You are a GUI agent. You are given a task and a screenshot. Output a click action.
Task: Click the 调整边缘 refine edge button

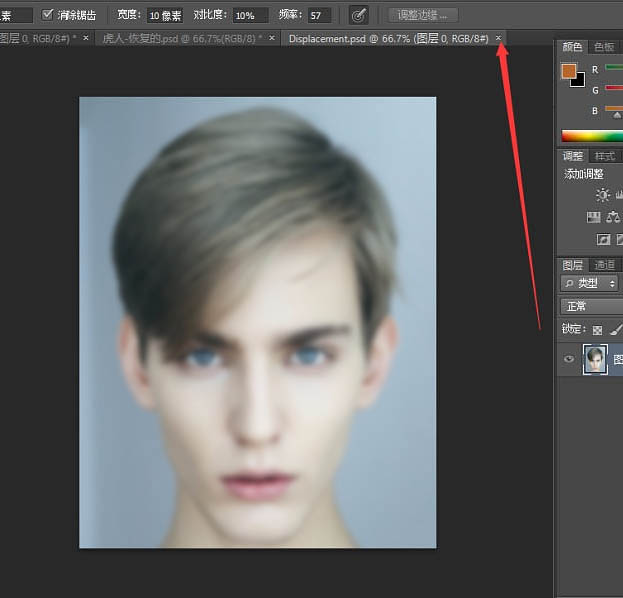tap(423, 15)
